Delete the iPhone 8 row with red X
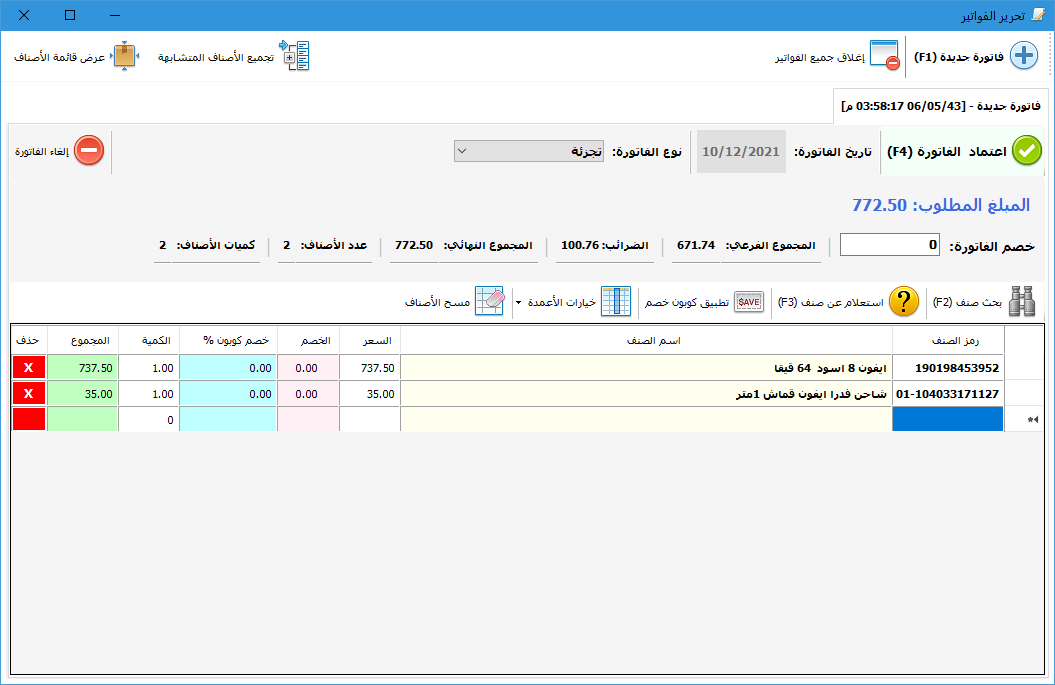1055x685 pixels. (x=29, y=368)
